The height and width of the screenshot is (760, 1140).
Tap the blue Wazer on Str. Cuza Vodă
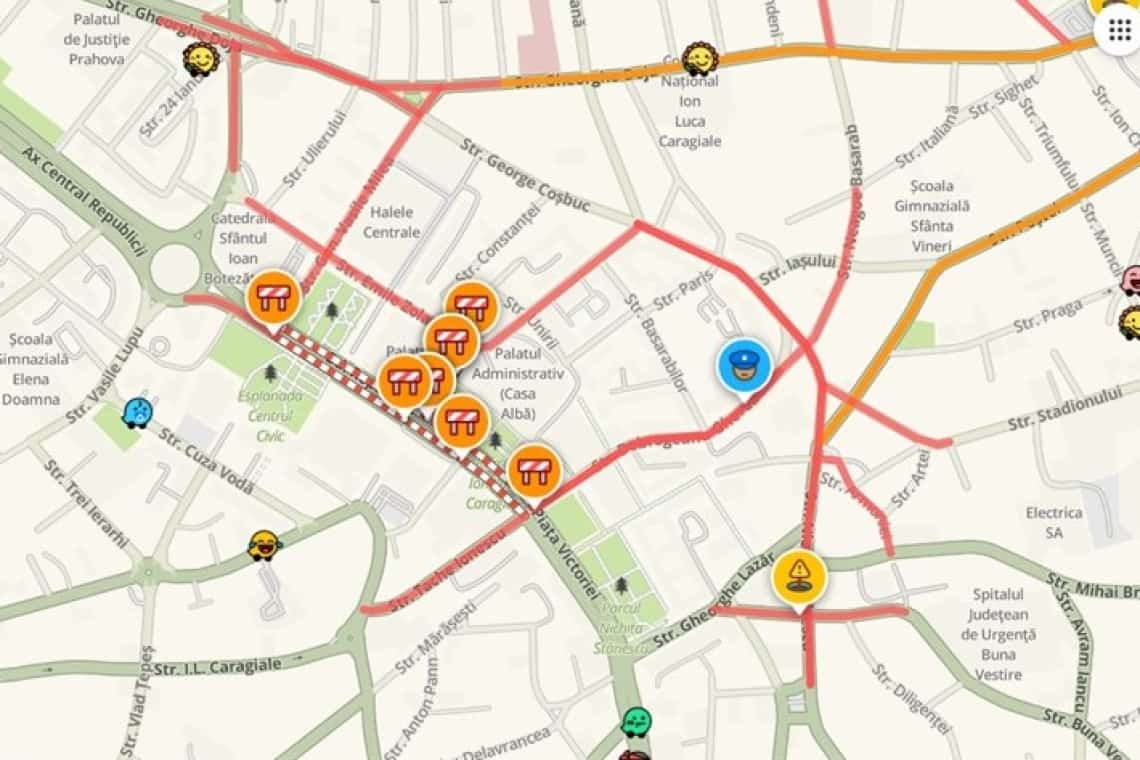click(137, 412)
